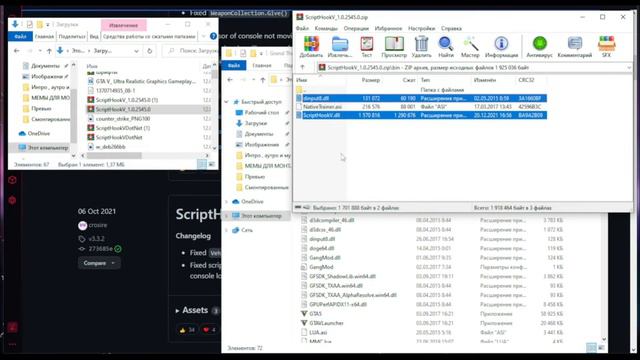This screenshot has height=360, width=640.
Task: Click the WinRAR Просмотр (View) toolbar icon
Action: (x=394, y=44)
